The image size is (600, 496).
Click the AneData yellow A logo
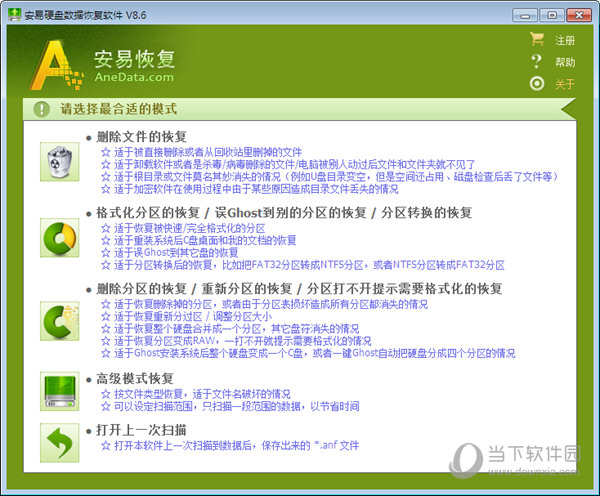click(x=56, y=65)
